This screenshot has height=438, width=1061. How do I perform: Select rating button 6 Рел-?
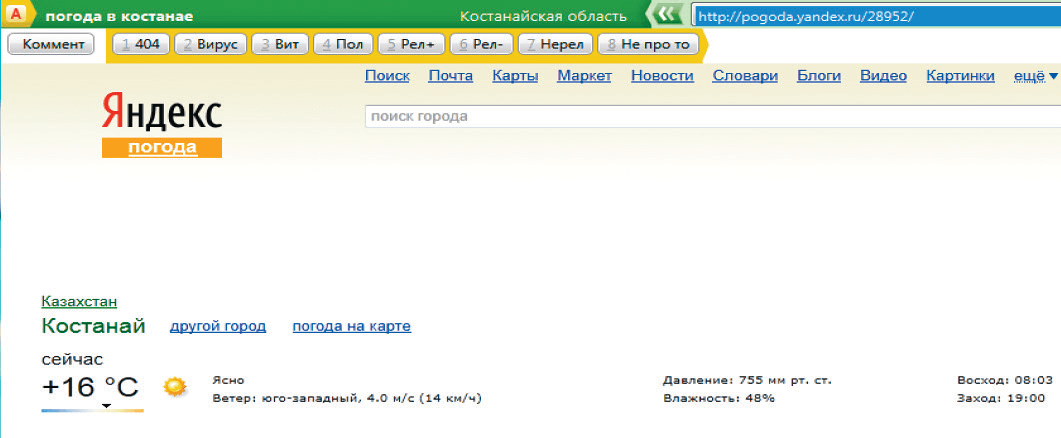point(481,45)
